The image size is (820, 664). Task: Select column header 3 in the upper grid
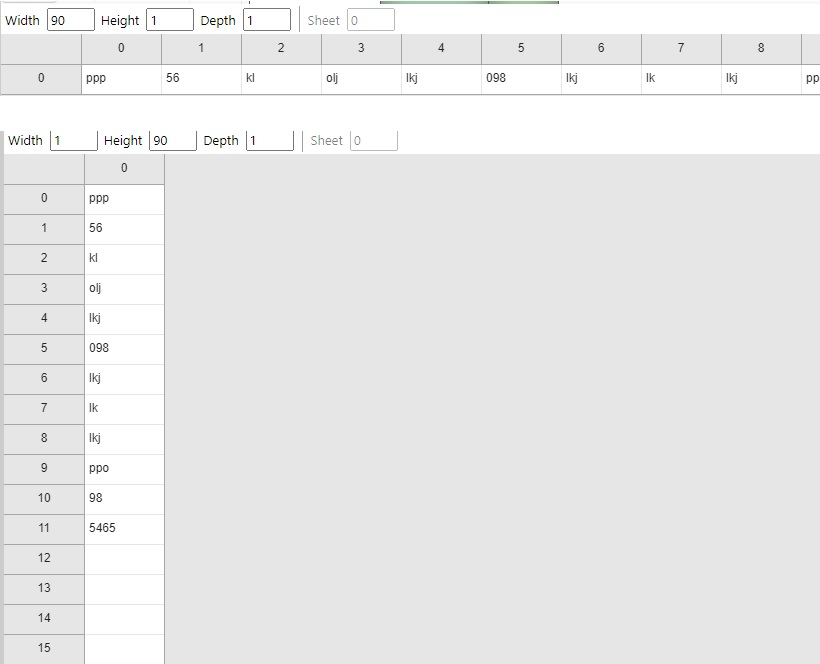pyautogui.click(x=361, y=49)
